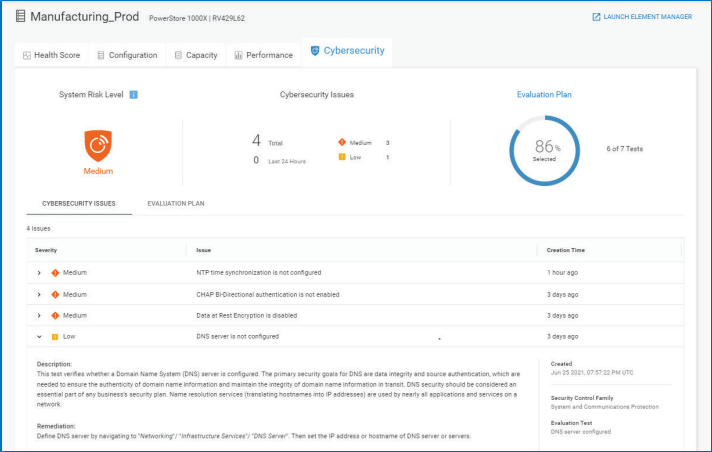The image size is (712, 452).
Task: Click the '6 of 7 Tests' text
Action: [624, 149]
